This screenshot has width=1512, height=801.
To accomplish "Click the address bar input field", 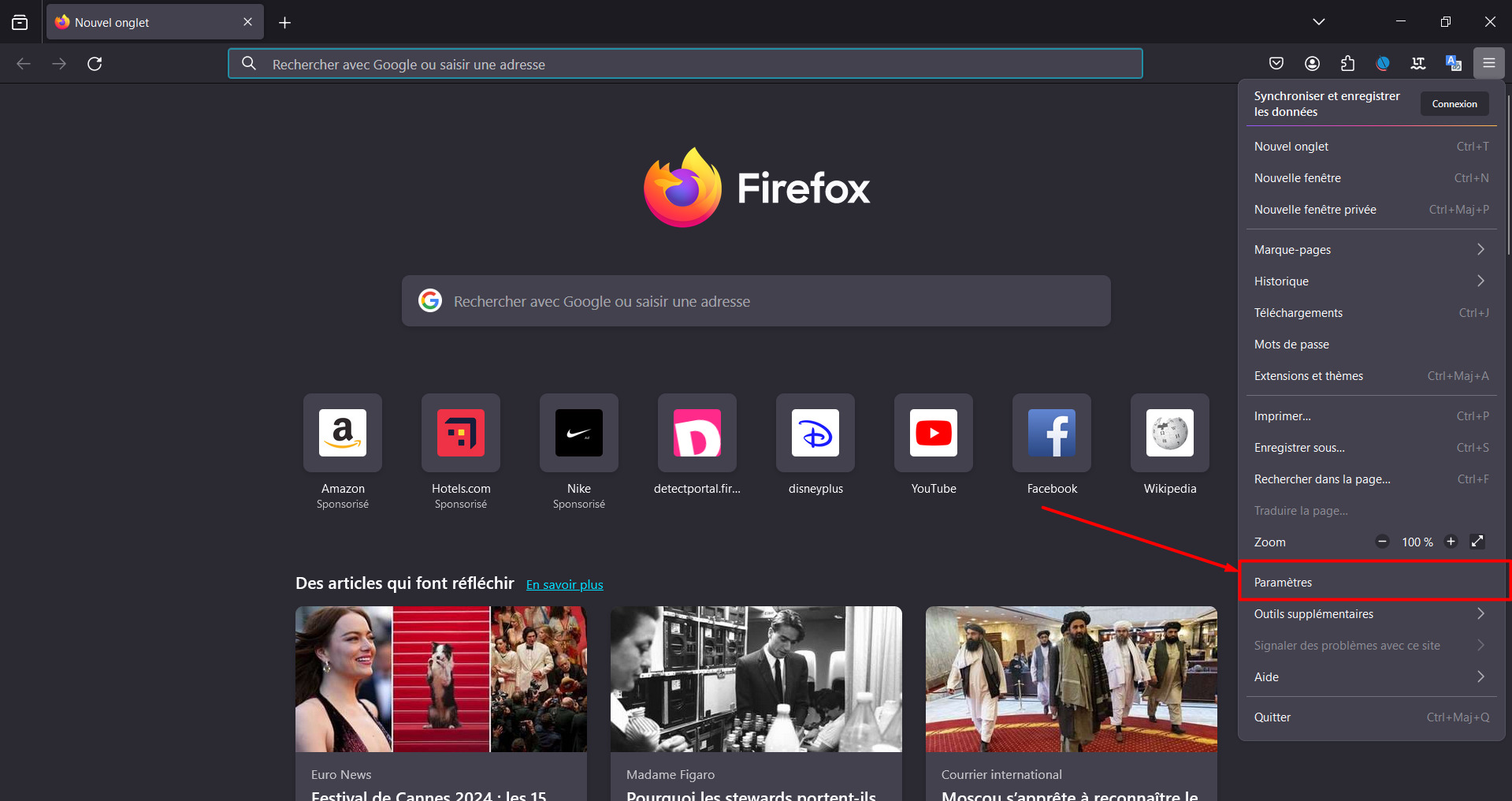I will click(x=685, y=64).
